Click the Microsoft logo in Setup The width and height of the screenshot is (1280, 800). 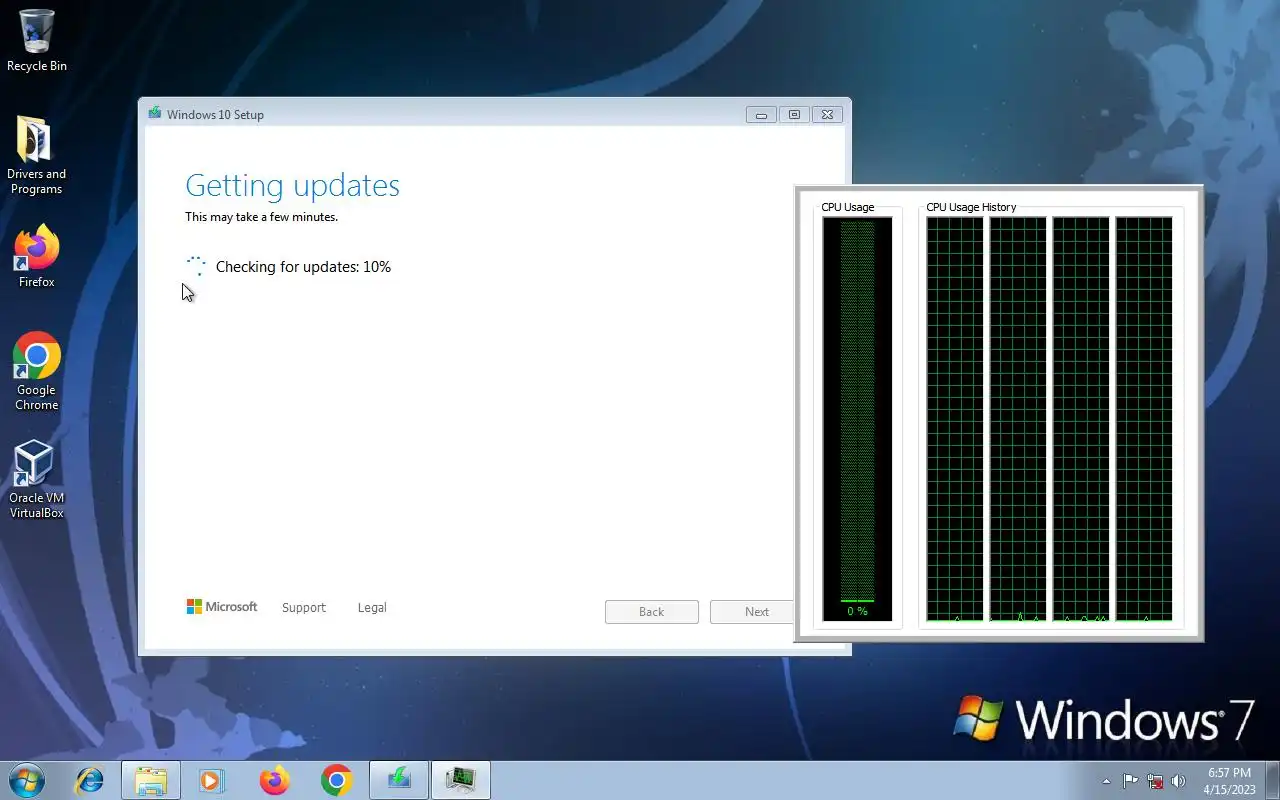pos(222,607)
